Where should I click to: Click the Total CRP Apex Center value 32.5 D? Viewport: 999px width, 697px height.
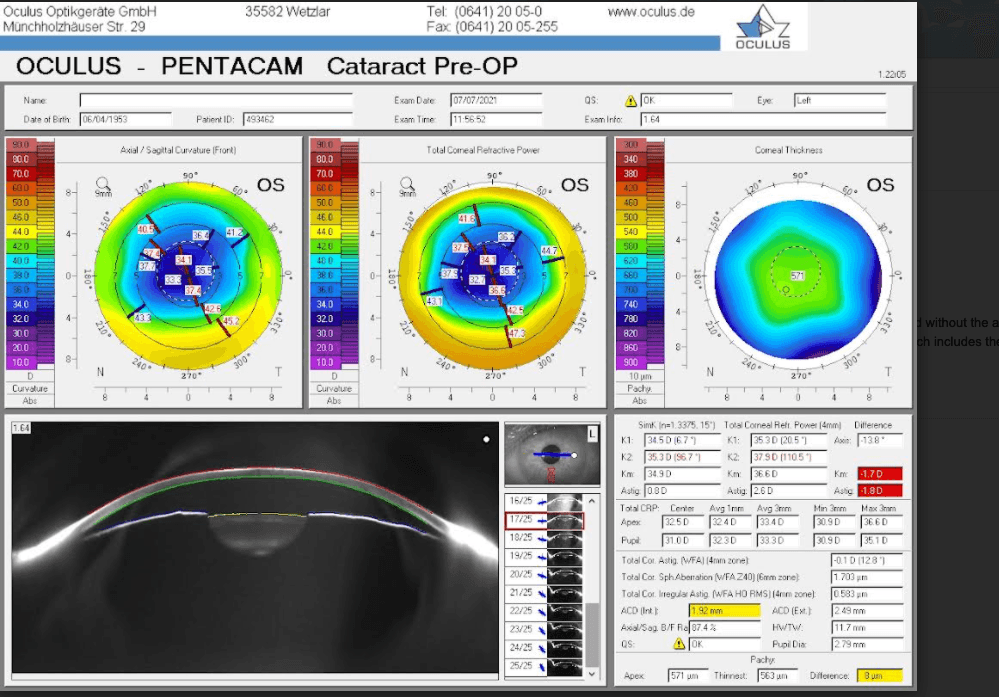click(683, 522)
